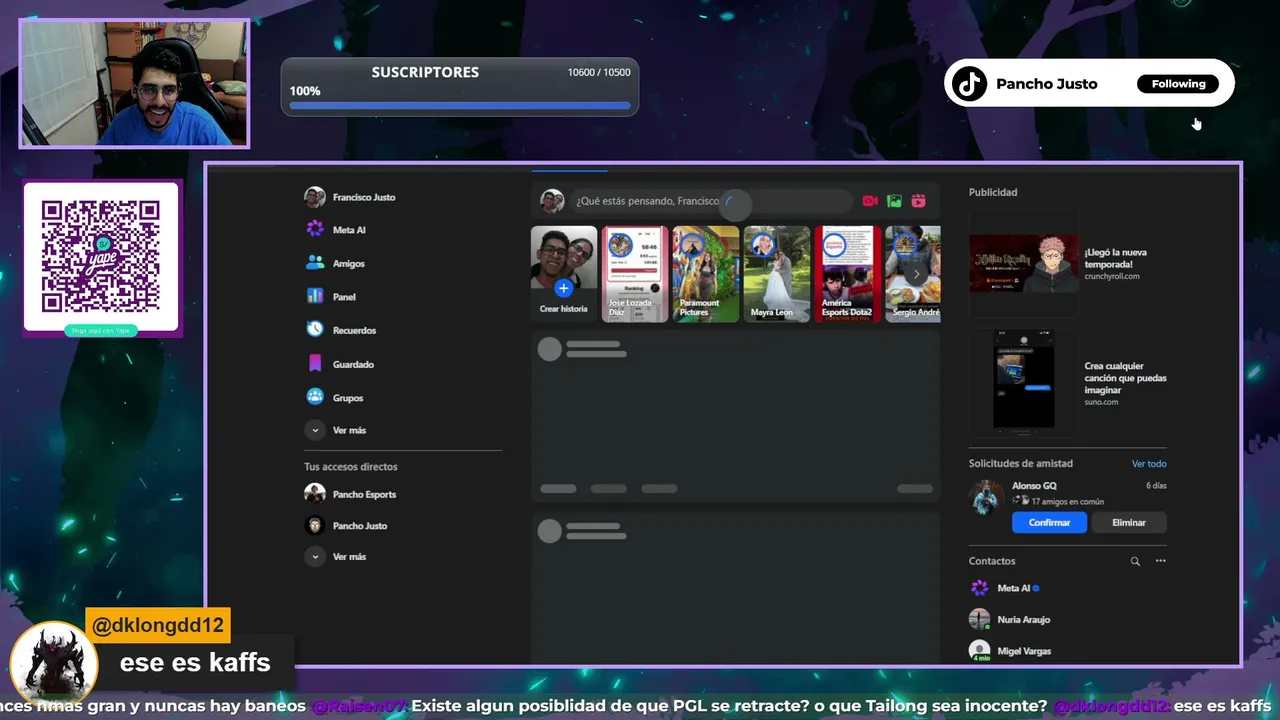View América Esports Dota2 story
This screenshot has width=1280, height=720.
[848, 274]
